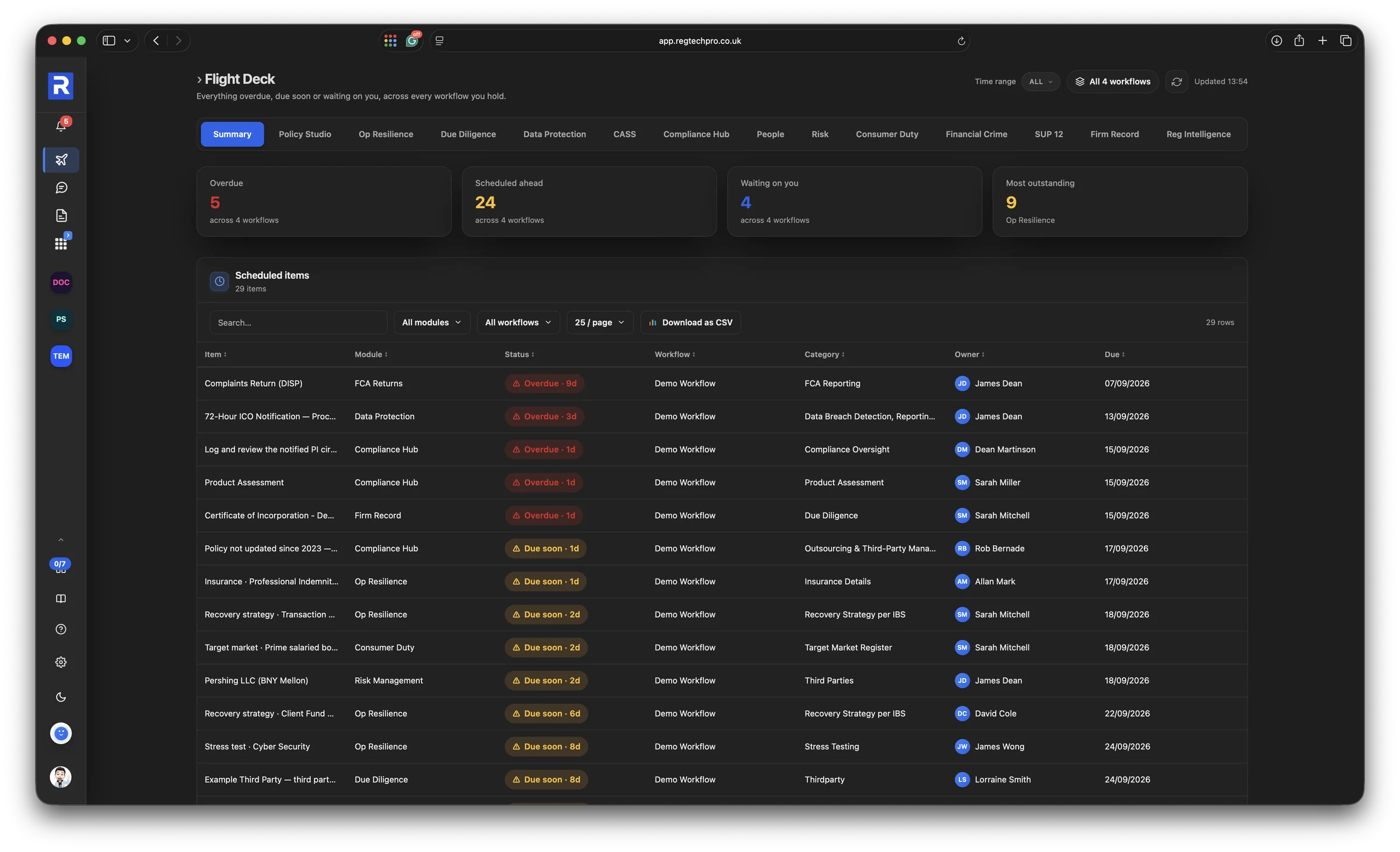Click Safari back navigation arrow

coord(156,41)
